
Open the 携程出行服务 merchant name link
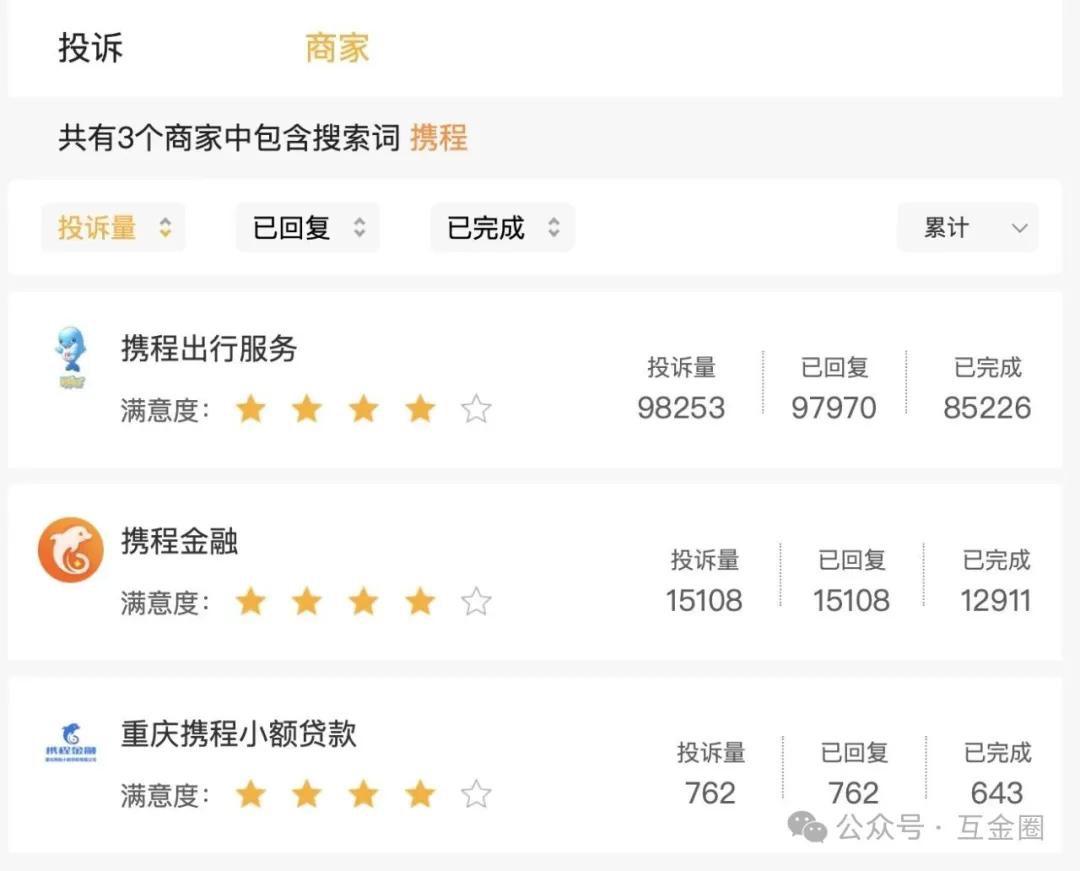[209, 348]
